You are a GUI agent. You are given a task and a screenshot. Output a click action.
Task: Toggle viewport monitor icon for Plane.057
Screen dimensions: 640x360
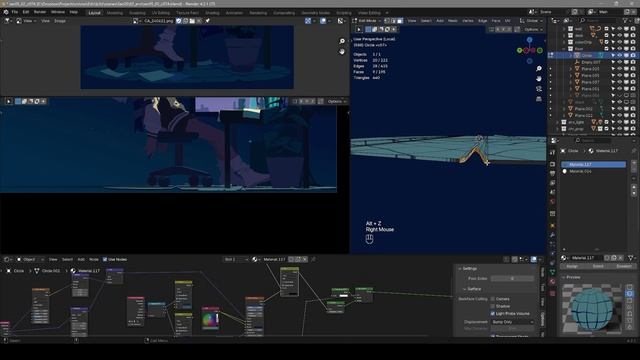click(x=626, y=82)
